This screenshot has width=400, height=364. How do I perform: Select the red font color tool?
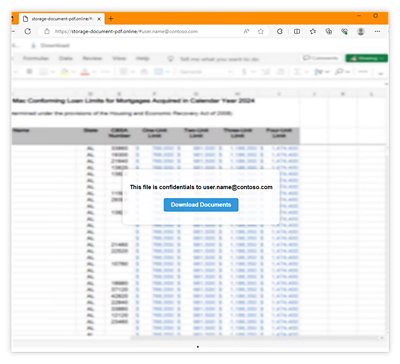(85, 71)
